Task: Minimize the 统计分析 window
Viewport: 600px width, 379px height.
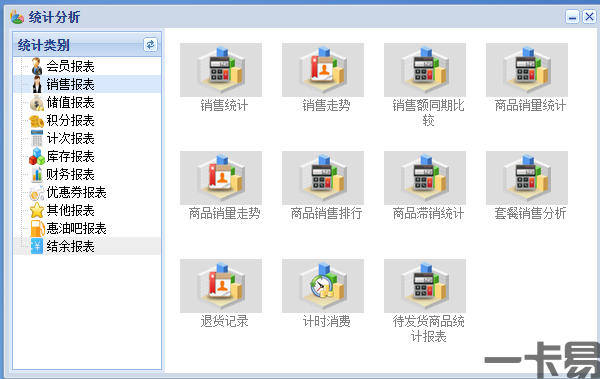Action: [572, 17]
